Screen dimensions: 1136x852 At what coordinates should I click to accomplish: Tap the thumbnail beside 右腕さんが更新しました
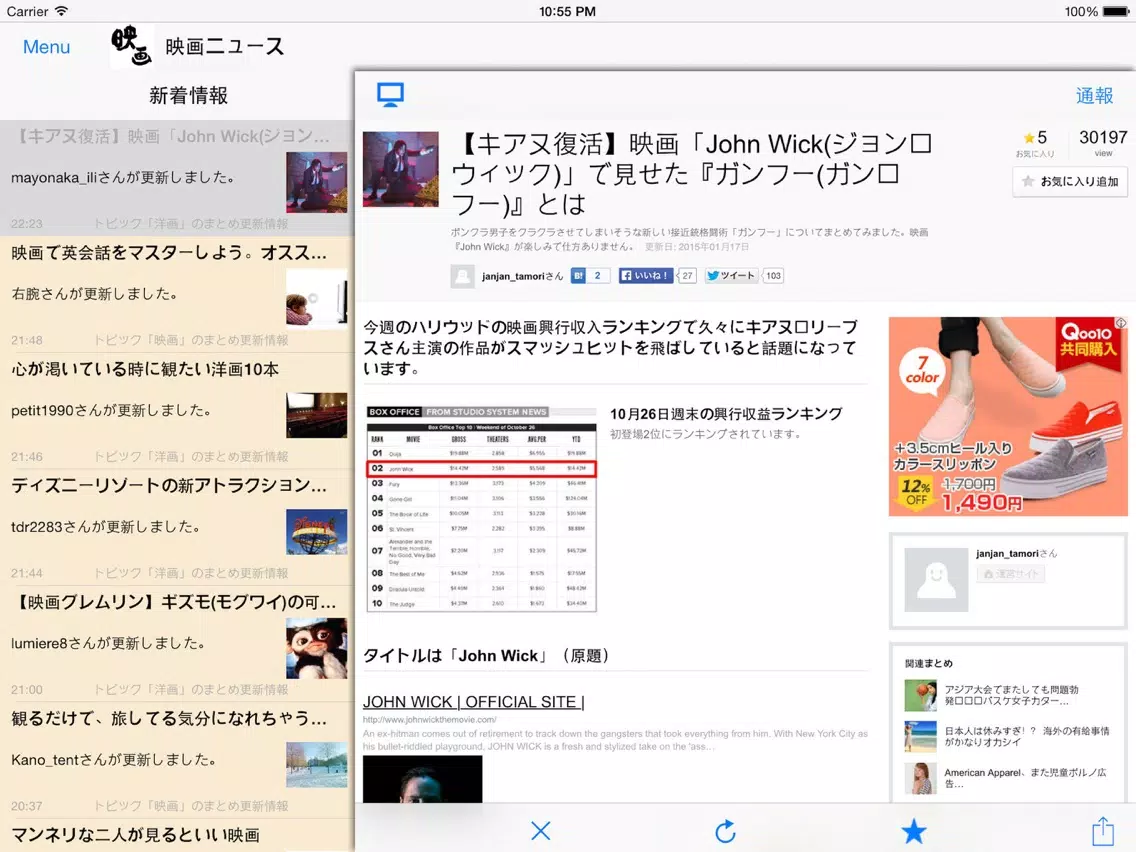(317, 298)
